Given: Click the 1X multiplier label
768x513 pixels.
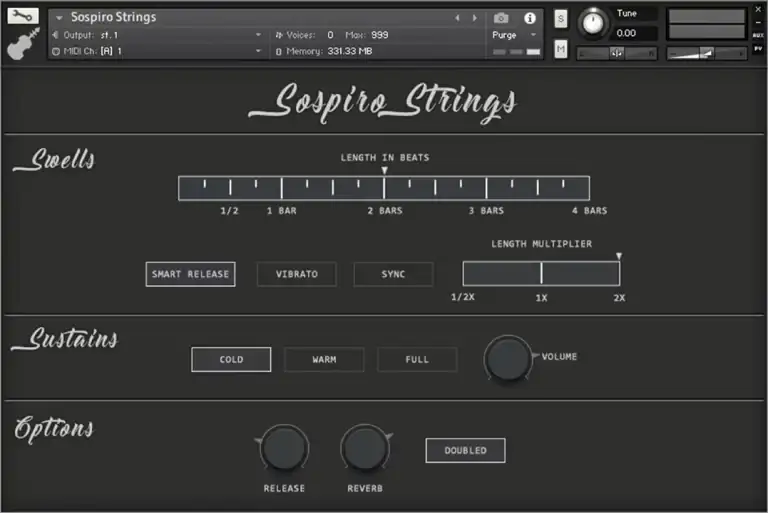Looking at the screenshot, I should 541,298.
